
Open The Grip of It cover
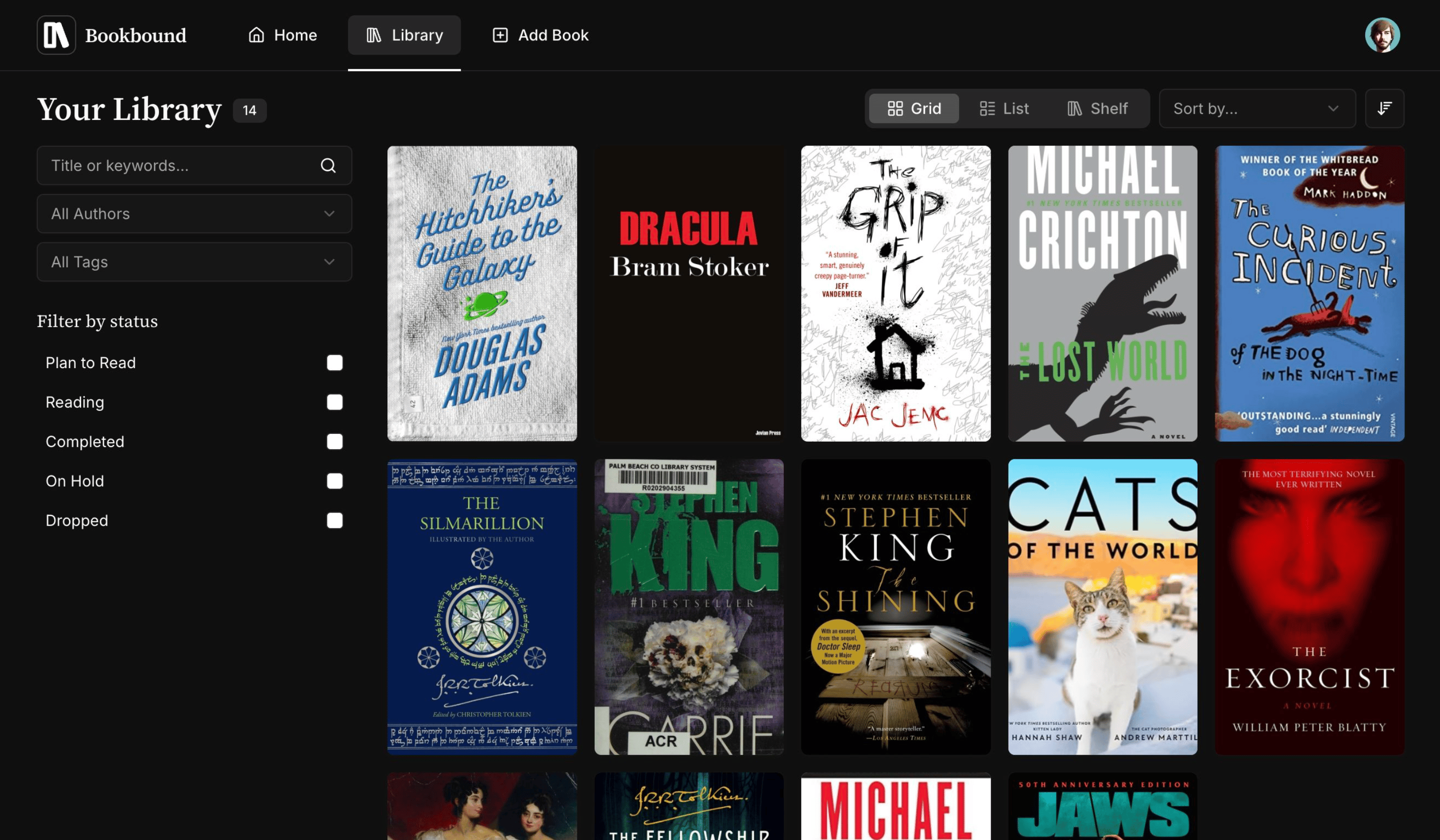[x=895, y=293]
